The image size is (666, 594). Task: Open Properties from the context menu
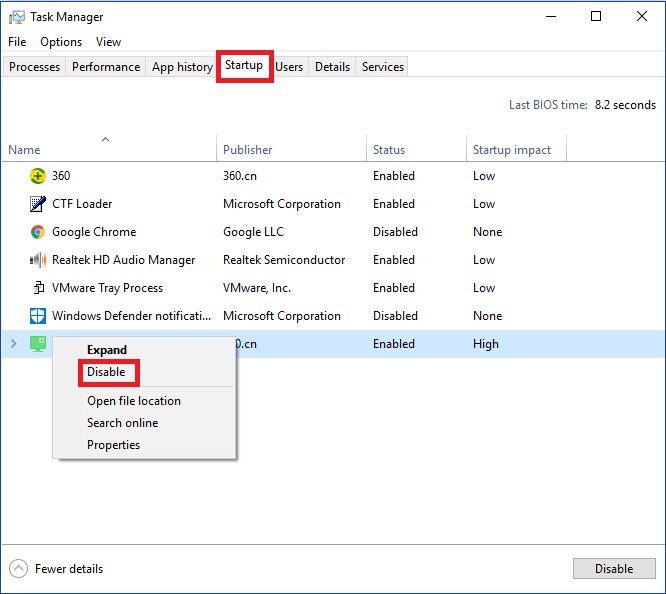(x=113, y=445)
